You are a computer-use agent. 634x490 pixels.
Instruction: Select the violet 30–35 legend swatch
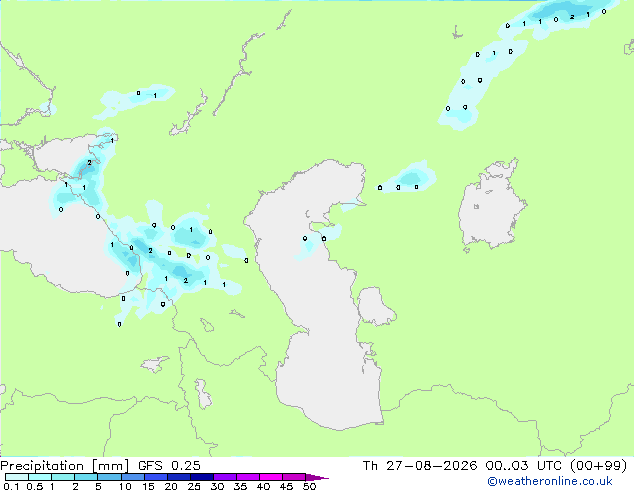pyautogui.click(x=224, y=477)
